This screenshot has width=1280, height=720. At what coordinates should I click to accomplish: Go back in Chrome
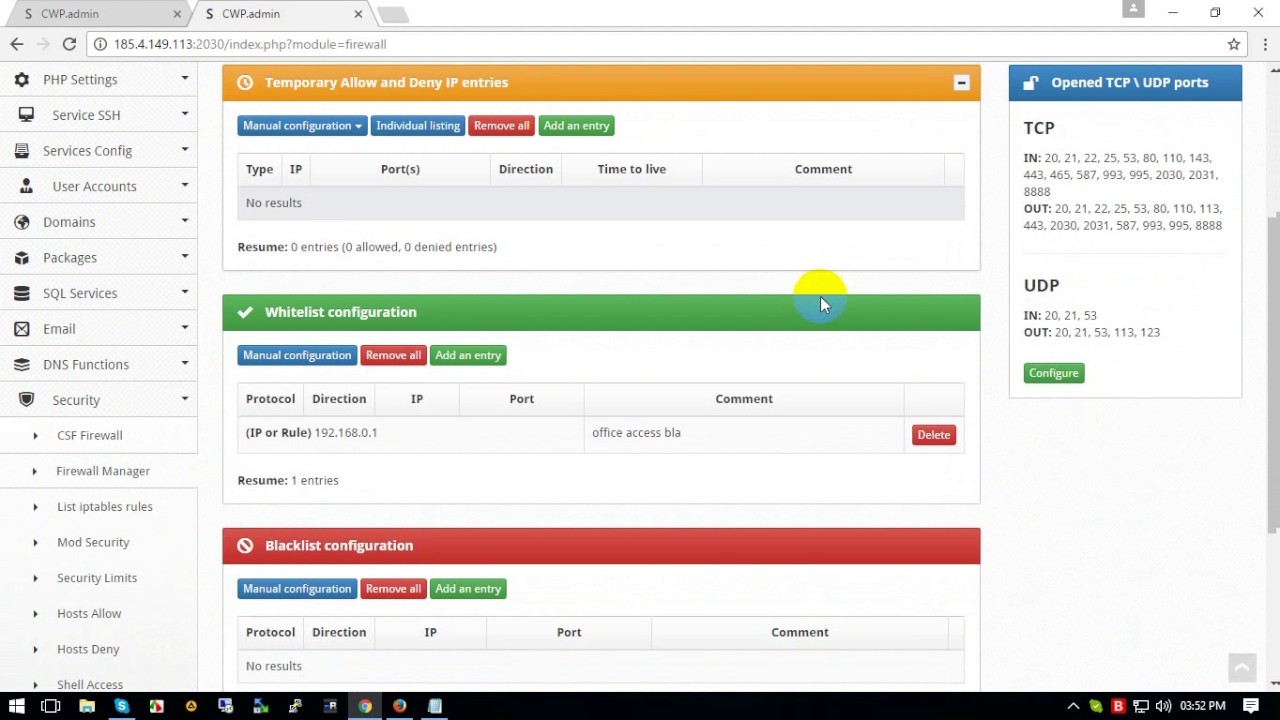(x=16, y=44)
